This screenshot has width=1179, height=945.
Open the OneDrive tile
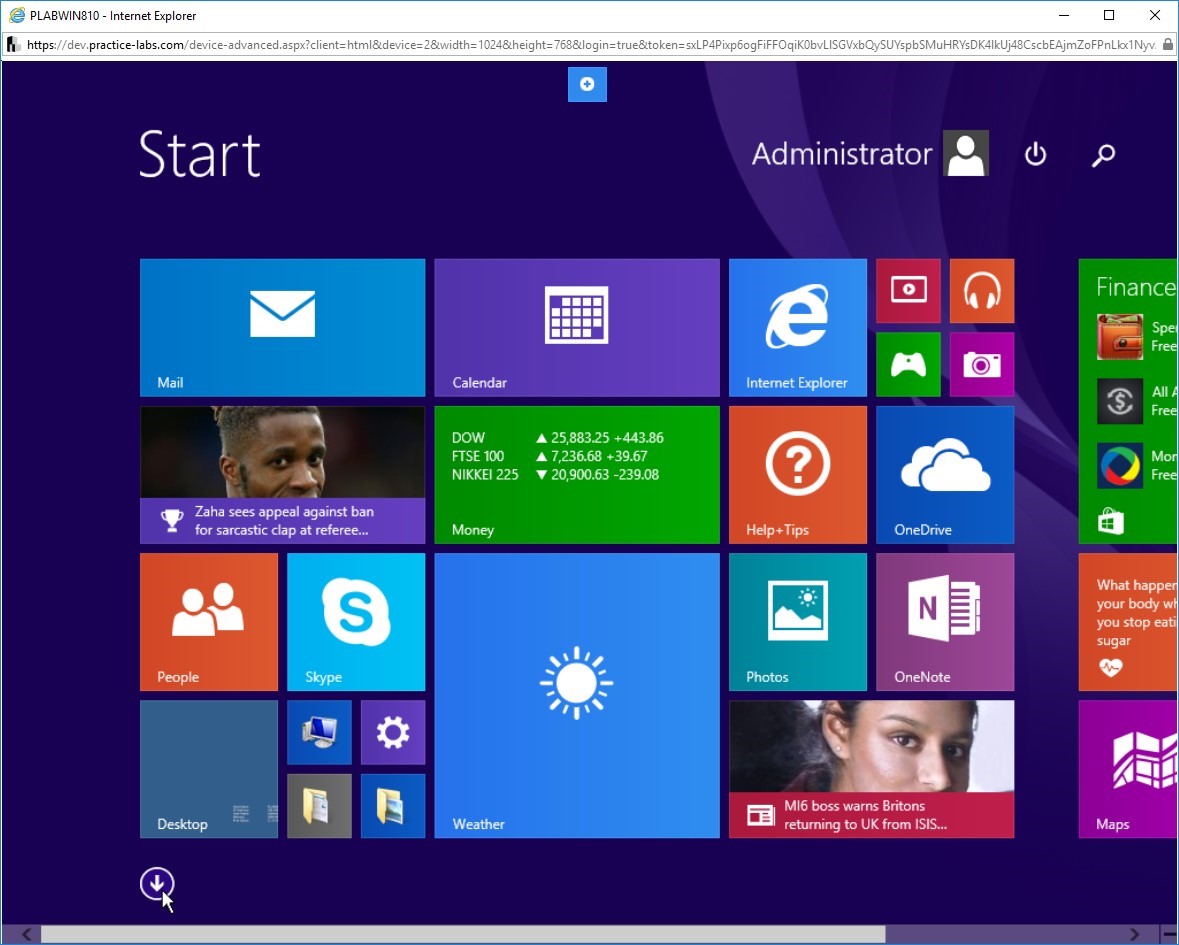click(x=945, y=475)
